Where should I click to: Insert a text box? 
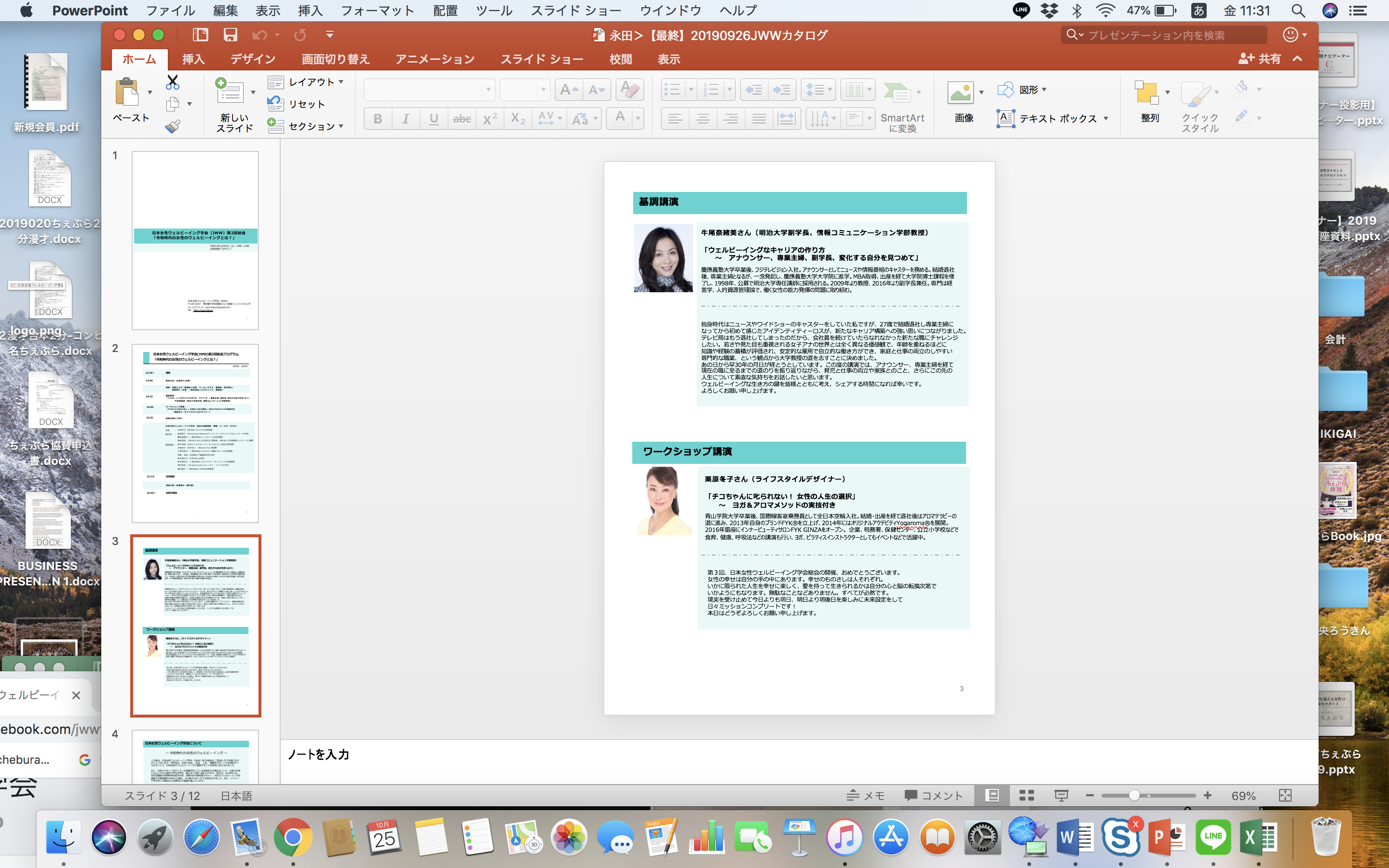pos(1051,118)
